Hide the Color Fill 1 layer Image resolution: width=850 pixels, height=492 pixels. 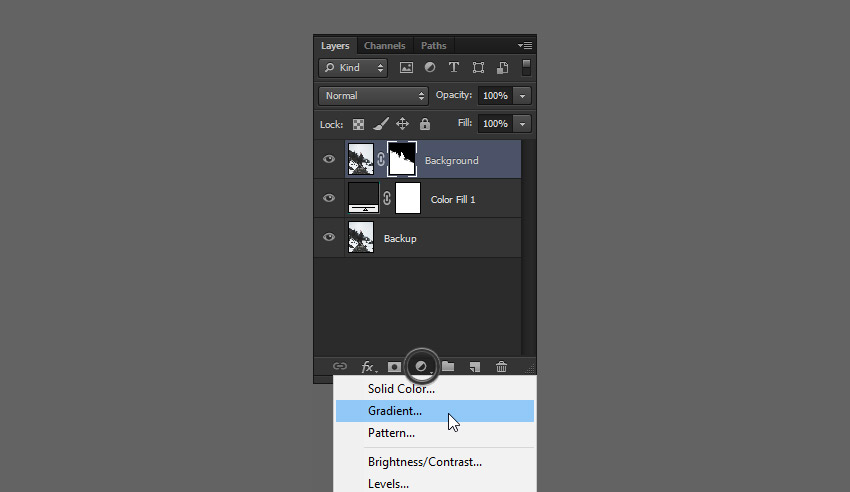point(329,198)
